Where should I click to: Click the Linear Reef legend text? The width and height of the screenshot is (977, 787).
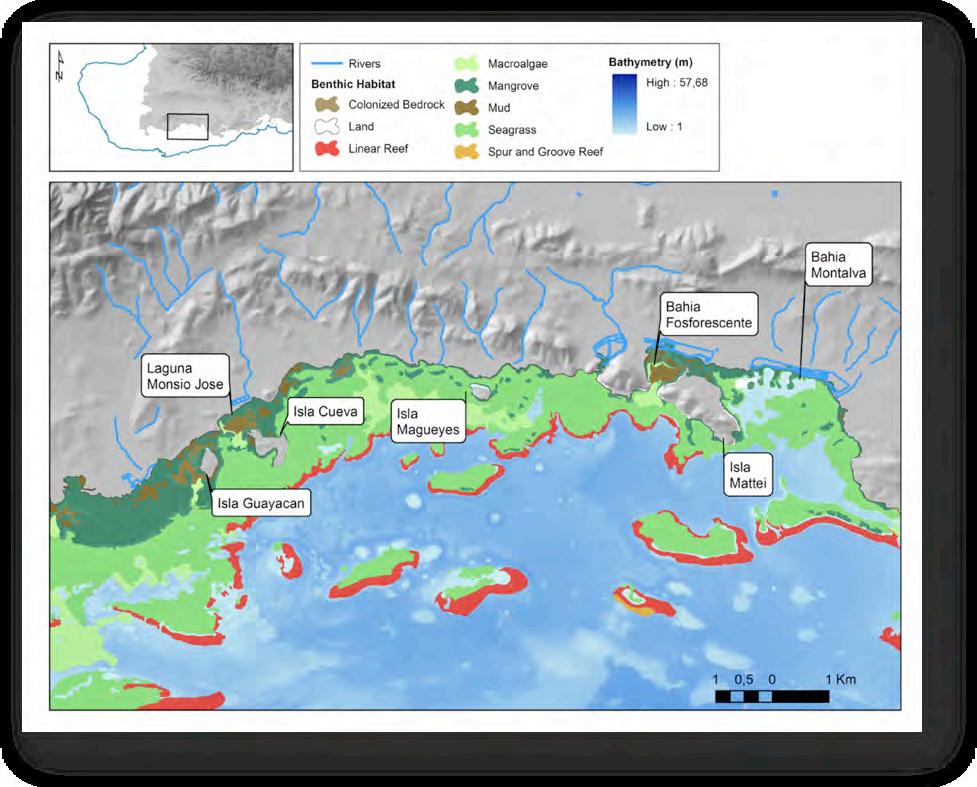(x=378, y=149)
